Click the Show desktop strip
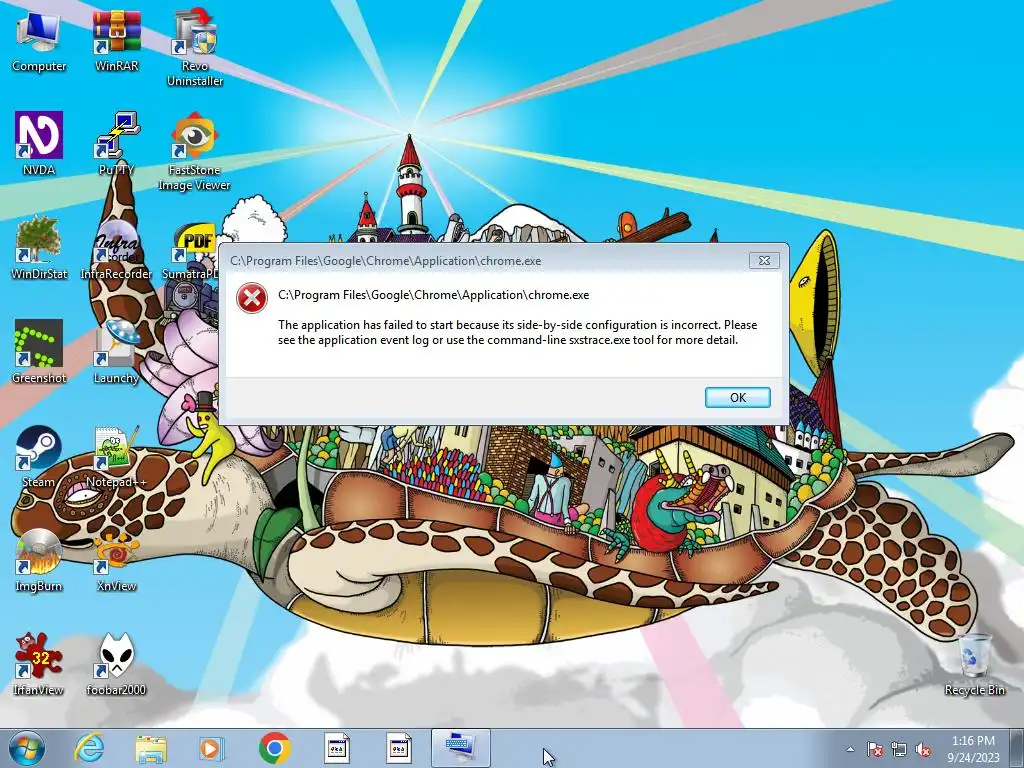 point(1017,748)
